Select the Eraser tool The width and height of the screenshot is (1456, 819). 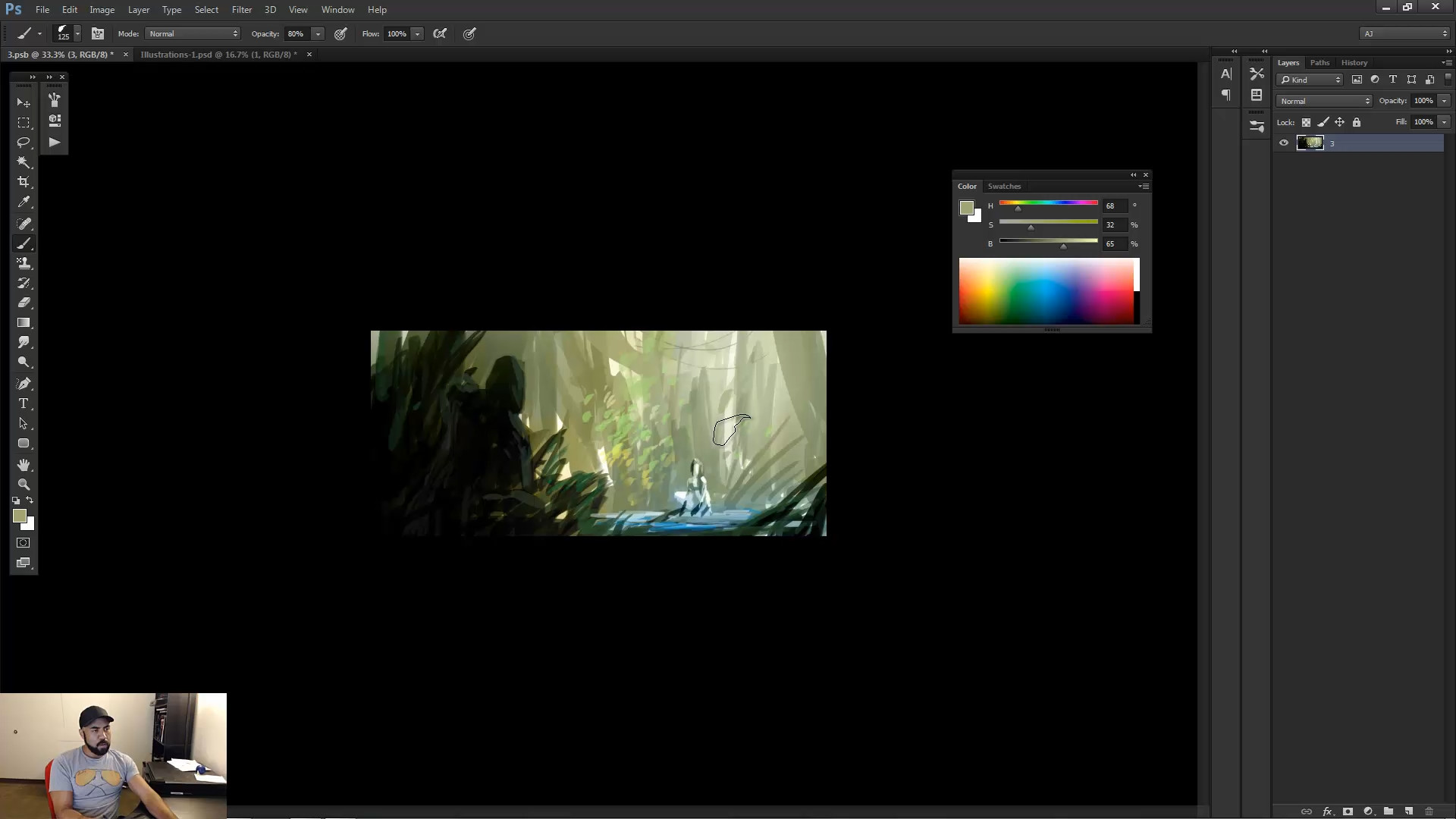pyautogui.click(x=24, y=303)
